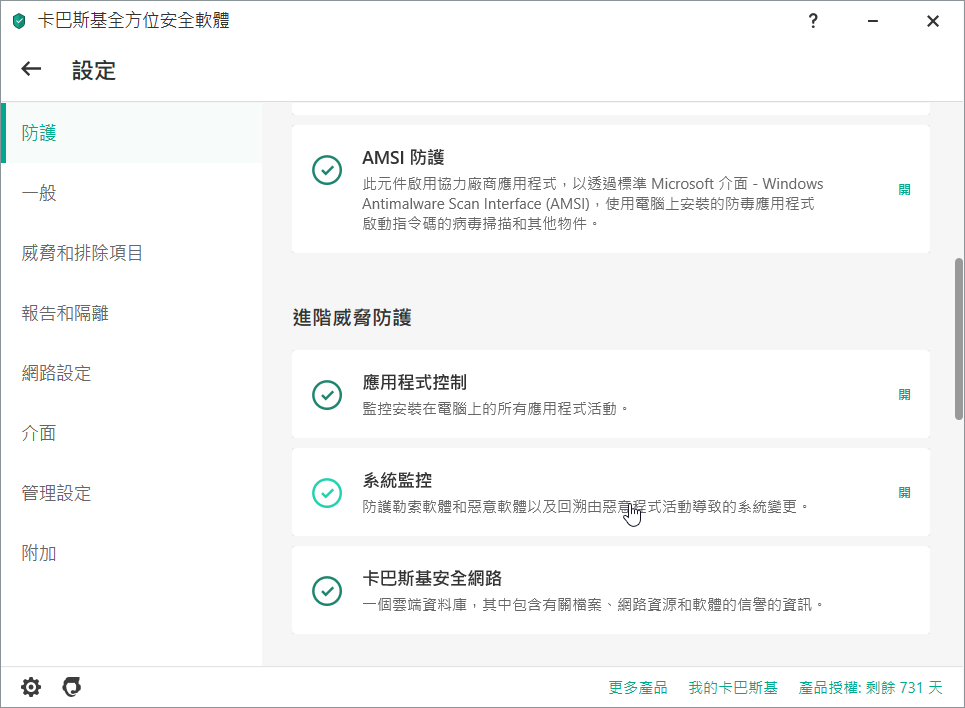Click the 我的卡巴斯基 link
This screenshot has height=708, width=965.
click(733, 688)
